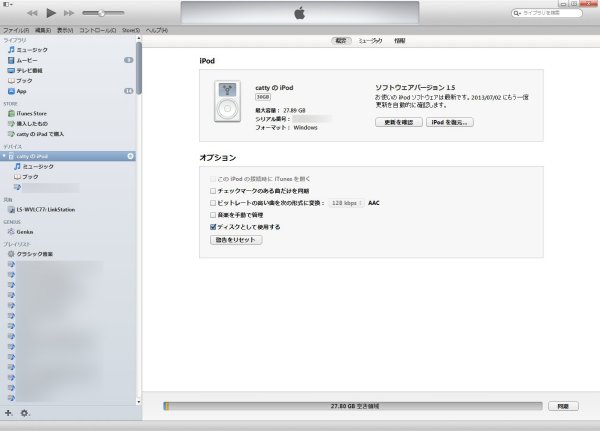This screenshot has height=431, width=600.
Task: Click the badge beside App
Action: click(x=129, y=91)
